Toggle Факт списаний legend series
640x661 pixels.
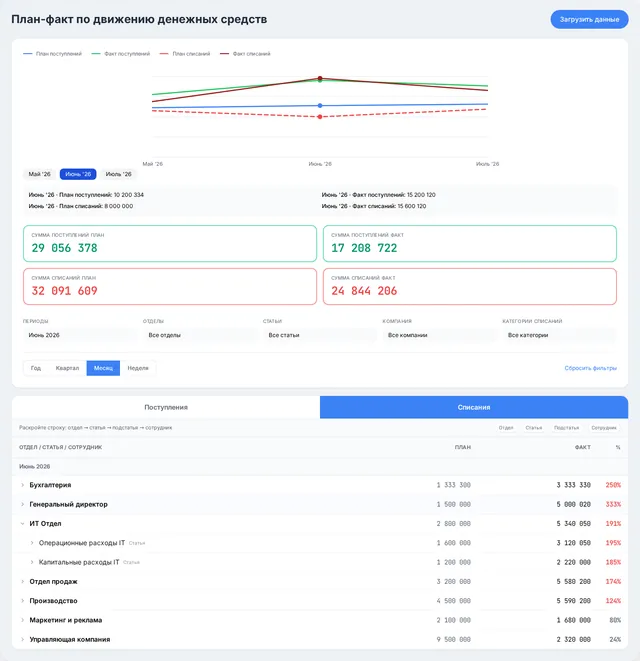(x=245, y=54)
